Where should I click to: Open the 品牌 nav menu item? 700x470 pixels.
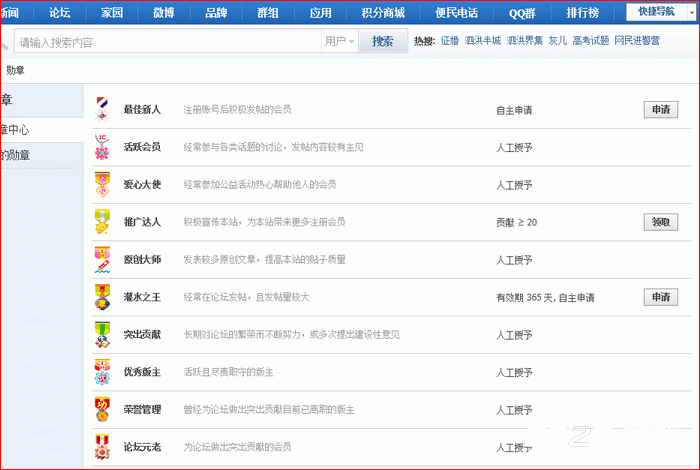pos(216,12)
